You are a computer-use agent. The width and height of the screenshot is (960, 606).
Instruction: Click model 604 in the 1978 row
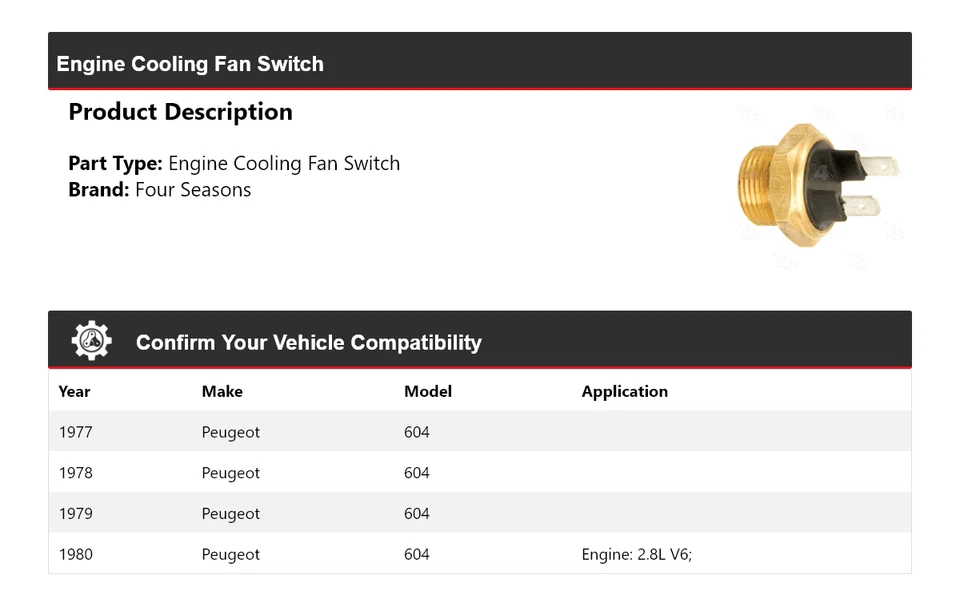pyautogui.click(x=417, y=473)
